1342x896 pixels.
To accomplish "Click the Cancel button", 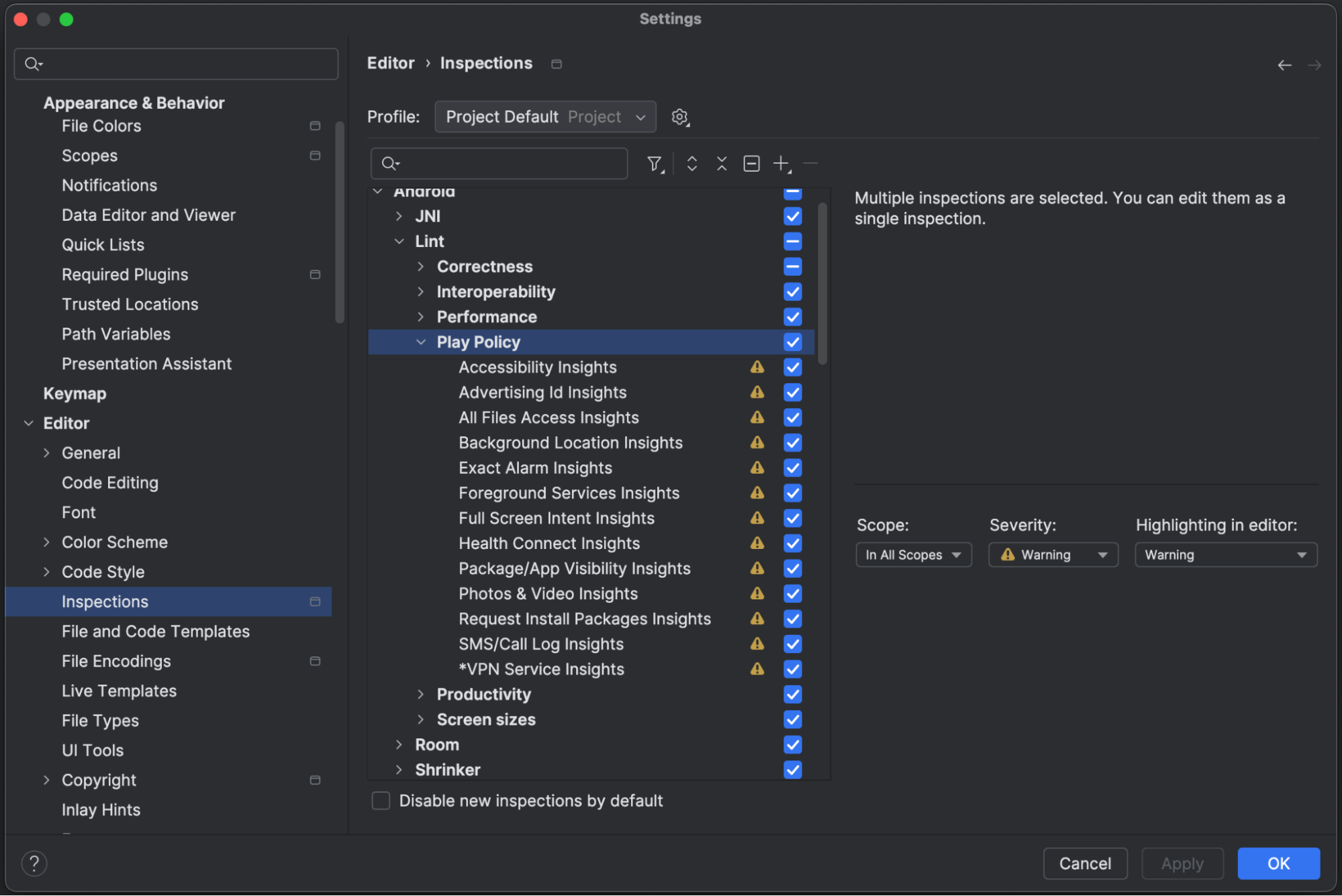I will pyautogui.click(x=1084, y=863).
